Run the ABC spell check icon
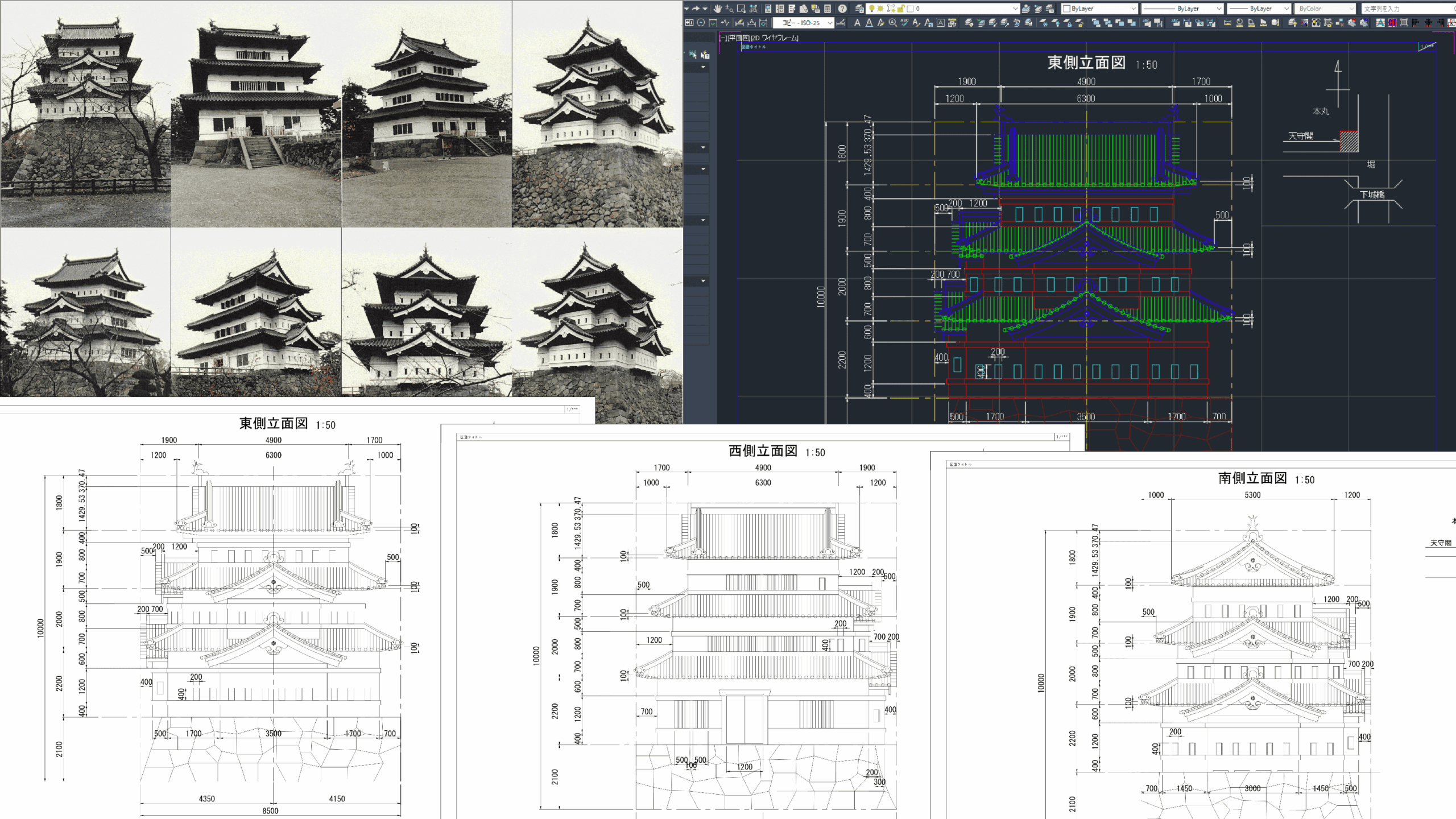 click(x=904, y=23)
